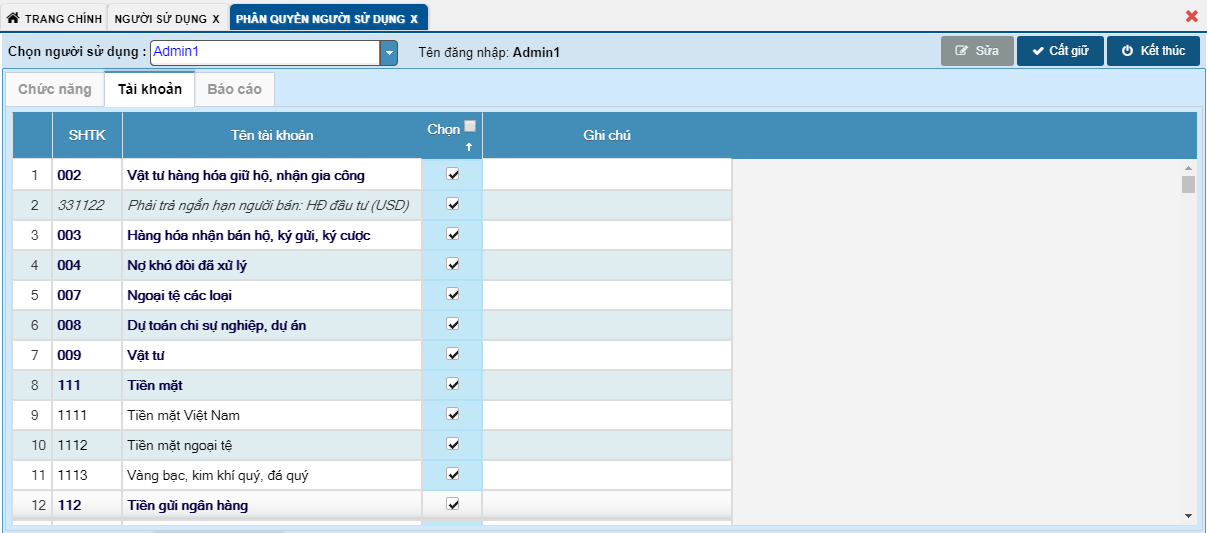The width and height of the screenshot is (1207, 533).
Task: Click the scrollbar down arrow
Action: pyautogui.click(x=1188, y=515)
